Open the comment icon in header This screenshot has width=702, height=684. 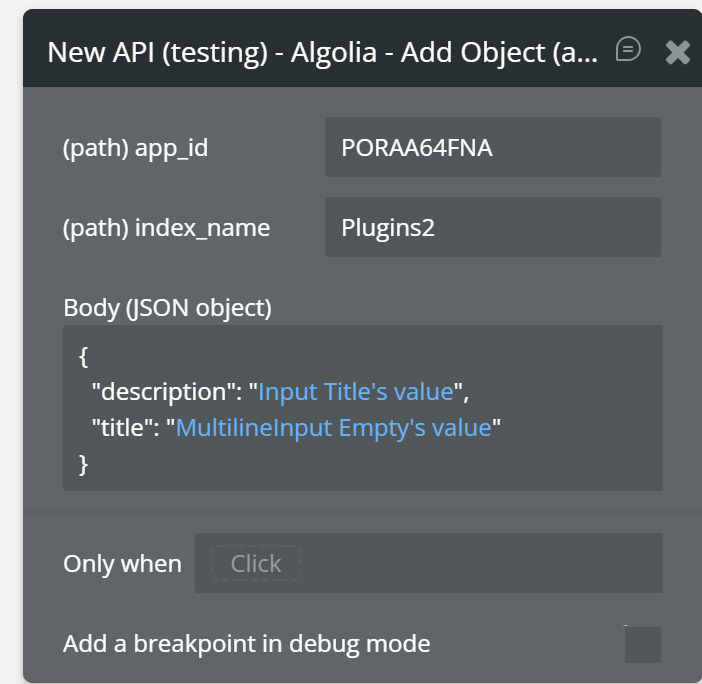click(x=628, y=49)
